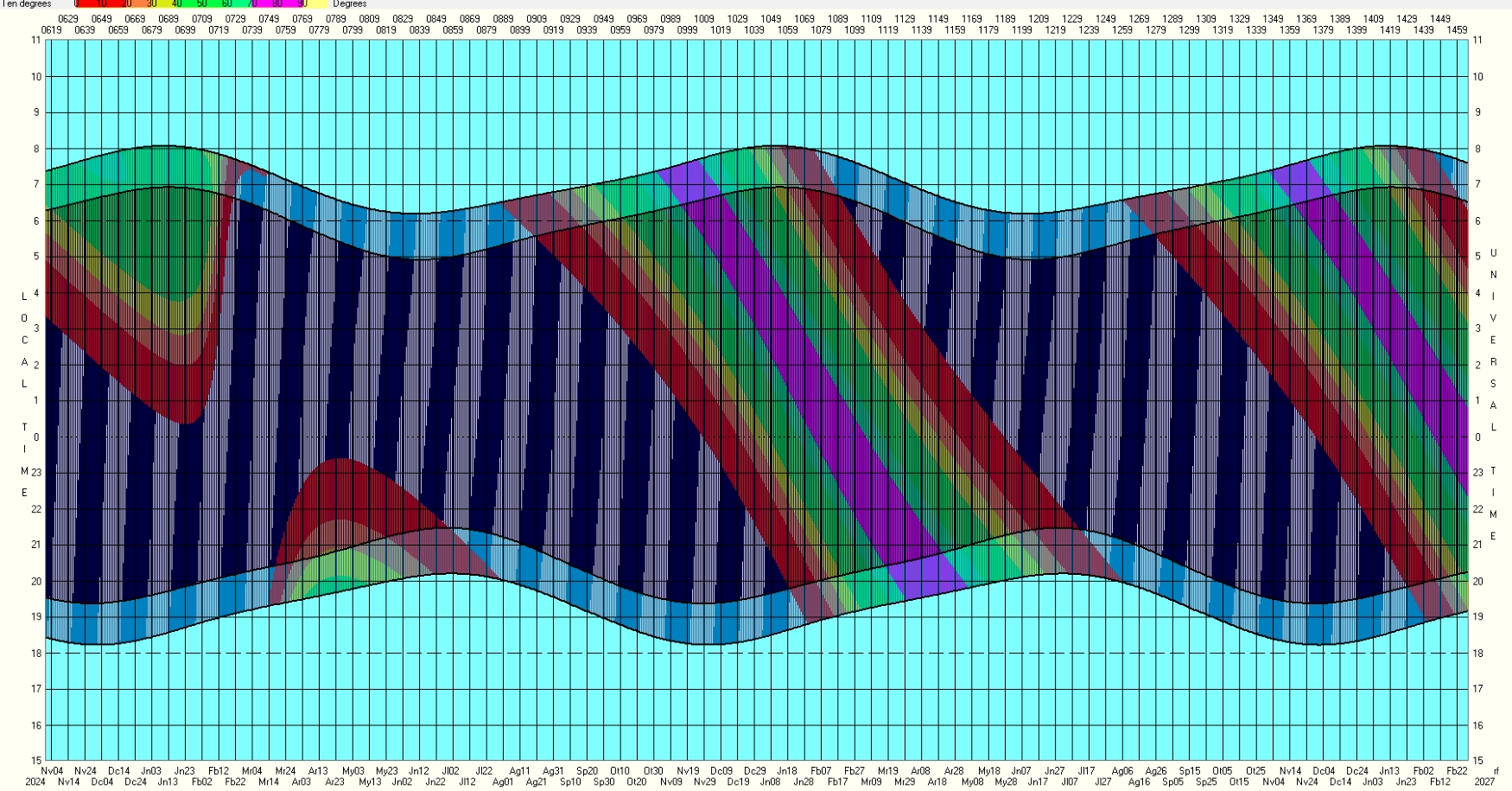The height and width of the screenshot is (791, 1512).
Task: Select the magenta 80-degree legend color
Action: pos(278,3)
